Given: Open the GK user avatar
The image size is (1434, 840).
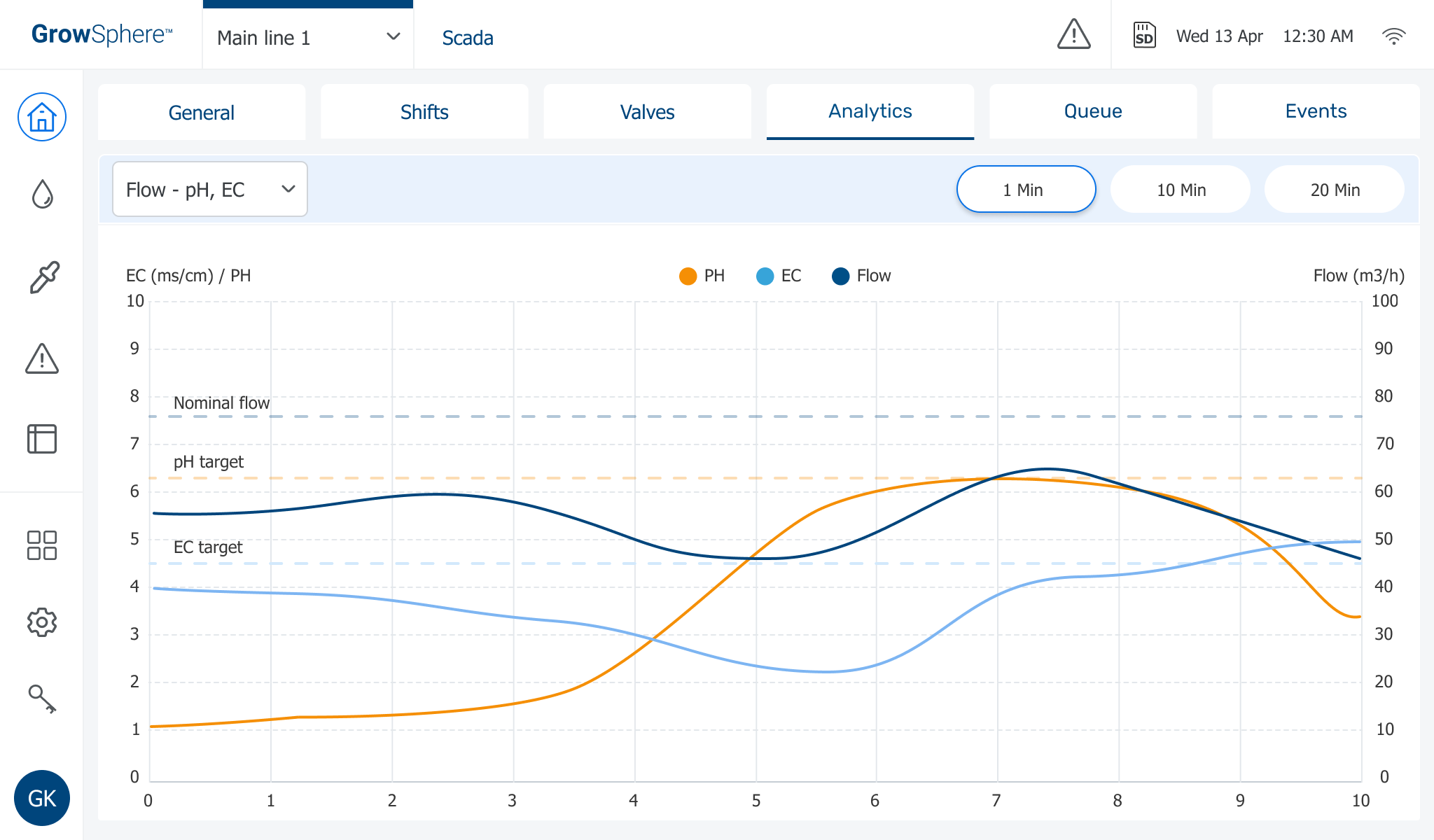Looking at the screenshot, I should point(42,798).
